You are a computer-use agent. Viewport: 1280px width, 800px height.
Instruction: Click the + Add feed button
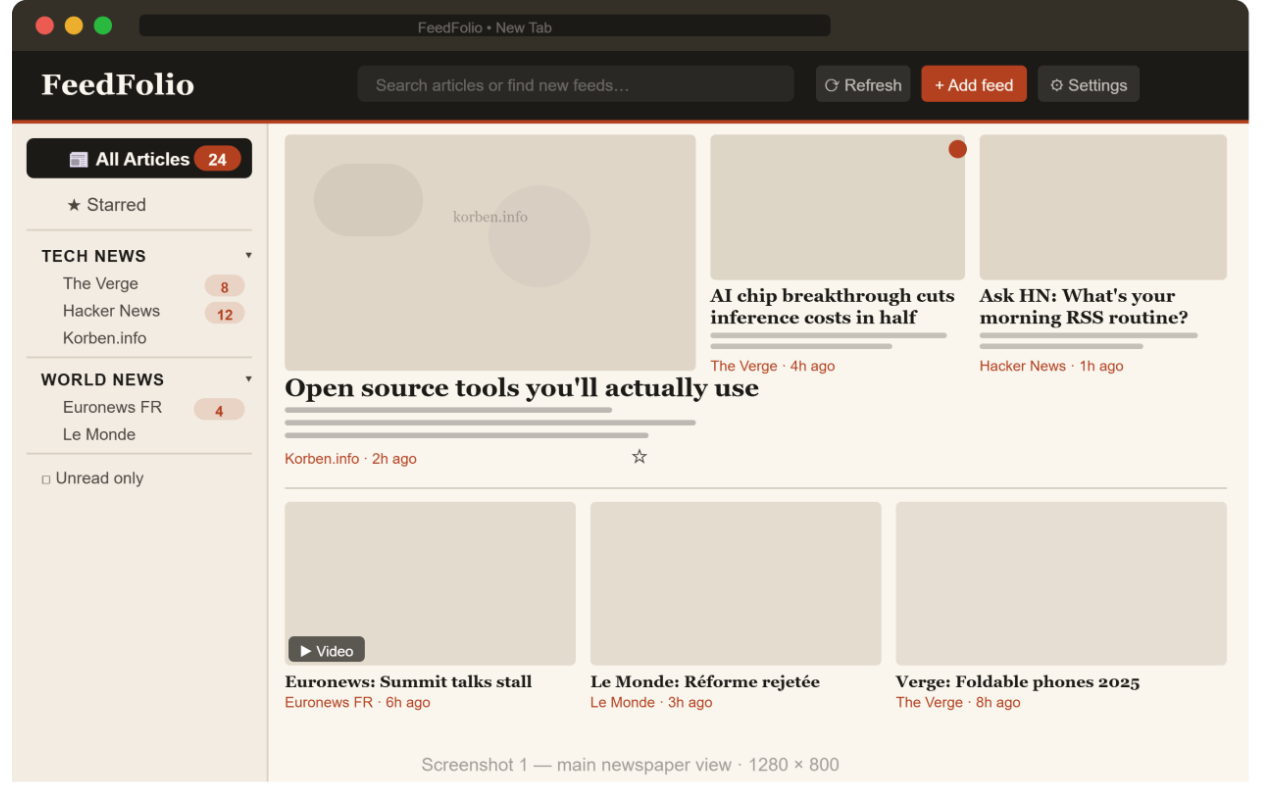point(974,85)
